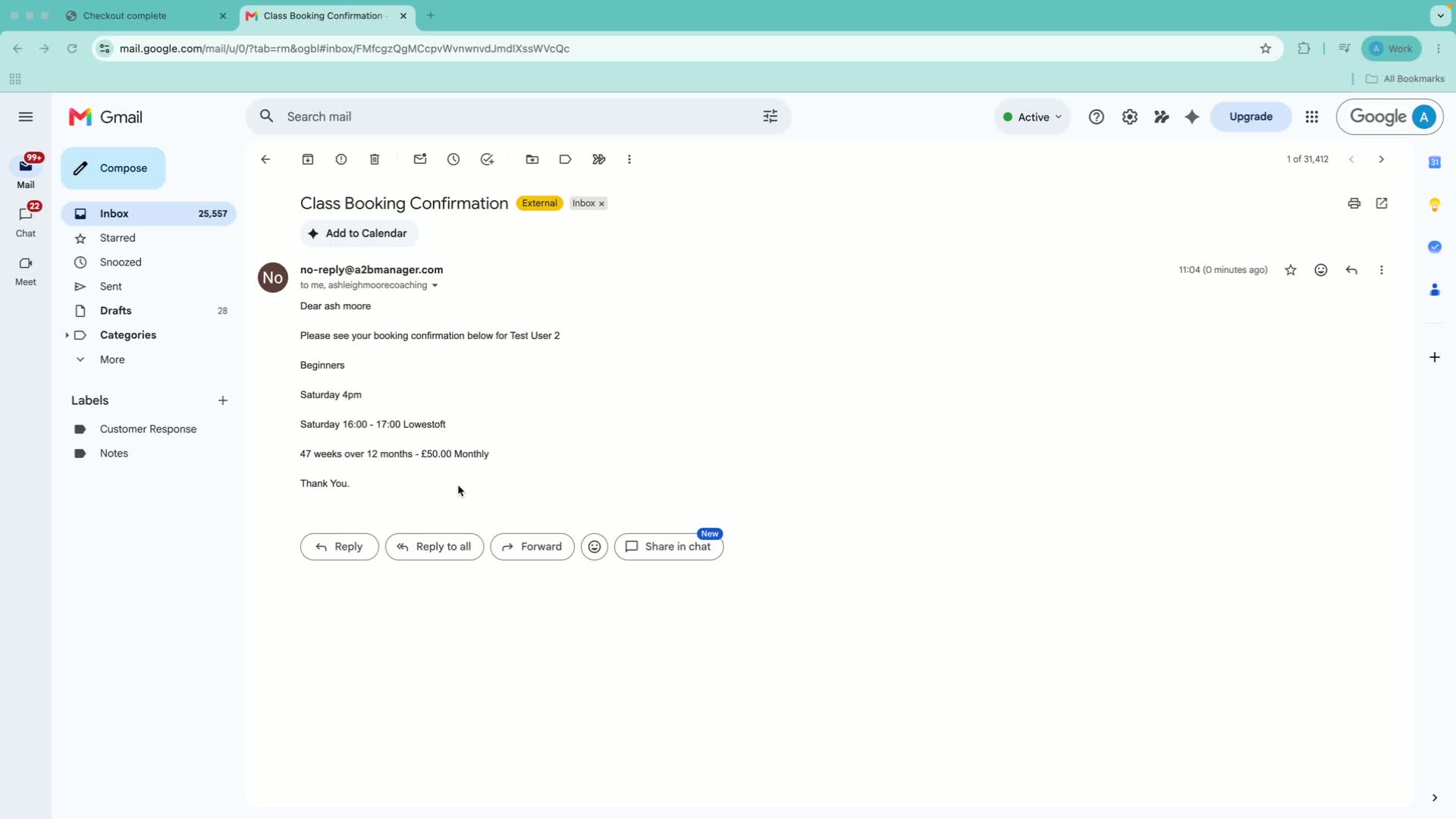Viewport: 1456px width, 819px height.
Task: Expand recipient details arrow
Action: pyautogui.click(x=435, y=286)
